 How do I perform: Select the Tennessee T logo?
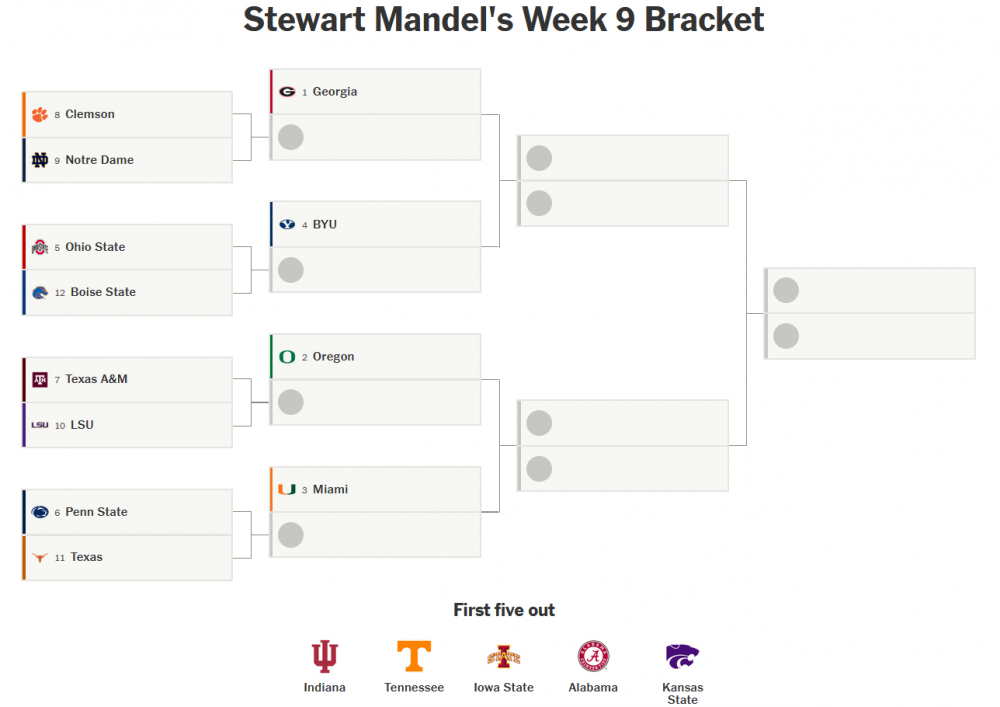[x=414, y=657]
